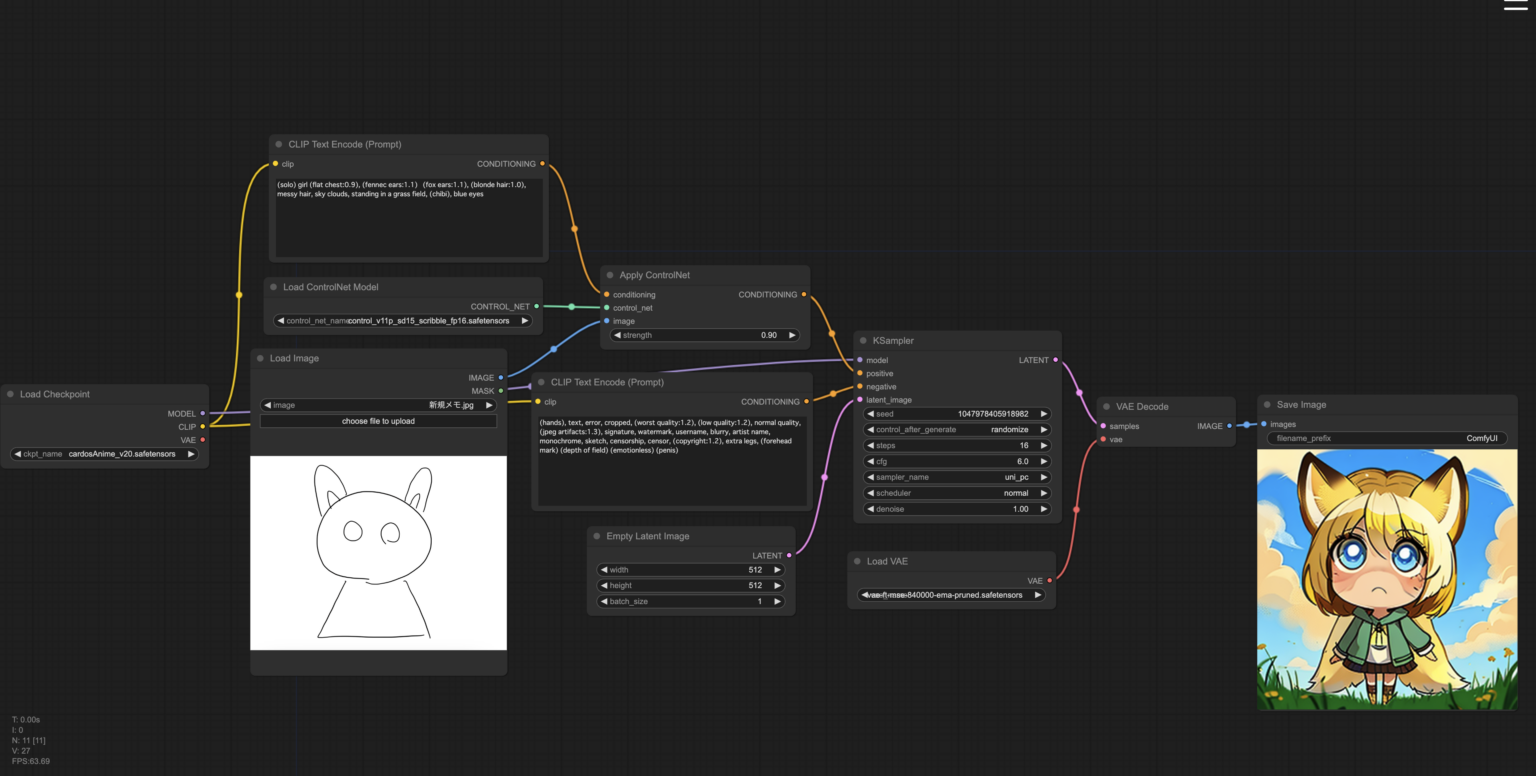Open the sampler_name uni_pc selector
1536x776 pixels.
pyautogui.click(x=957, y=477)
